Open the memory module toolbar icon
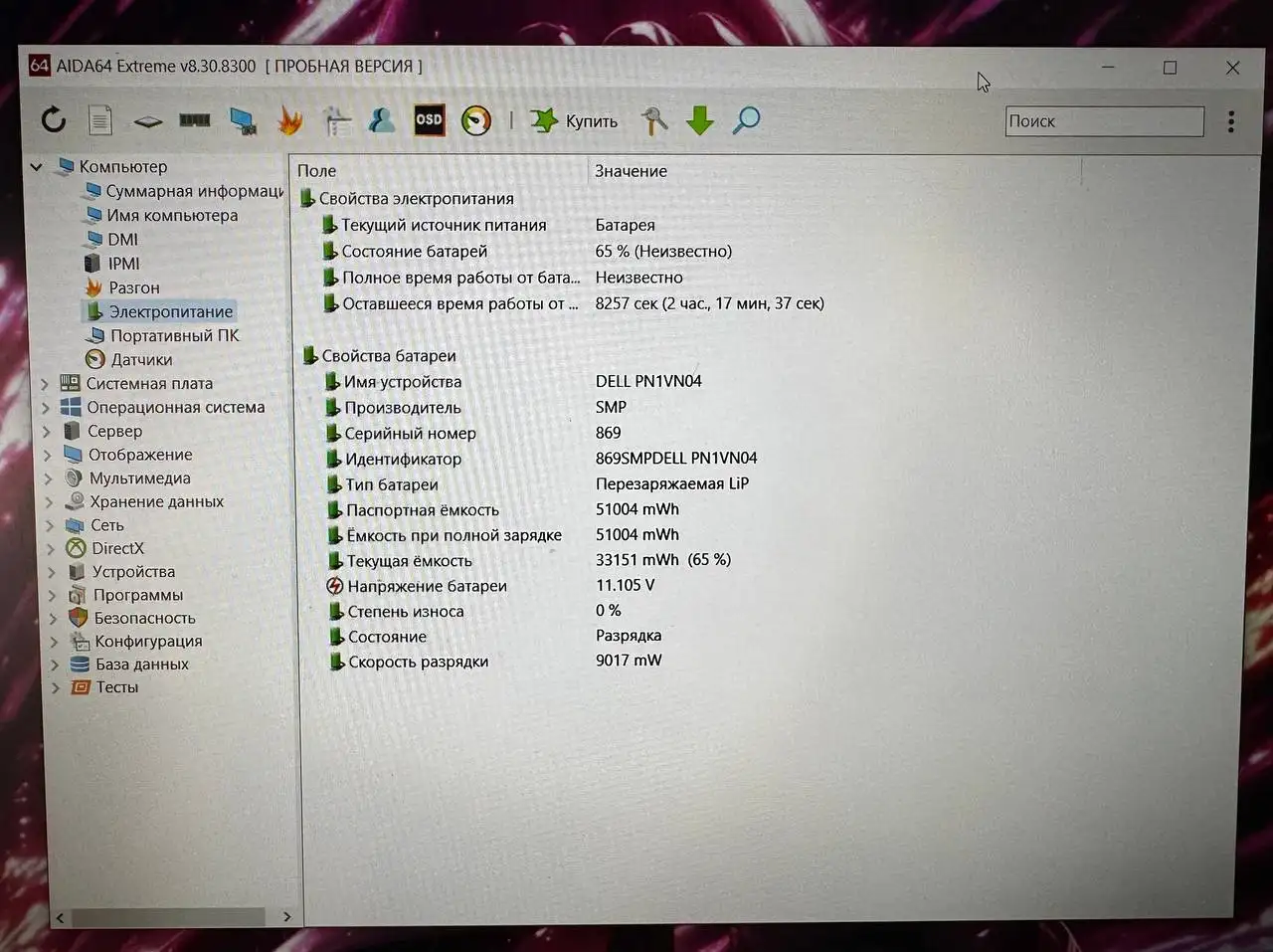Screen dimensions: 1273x952 [195, 120]
